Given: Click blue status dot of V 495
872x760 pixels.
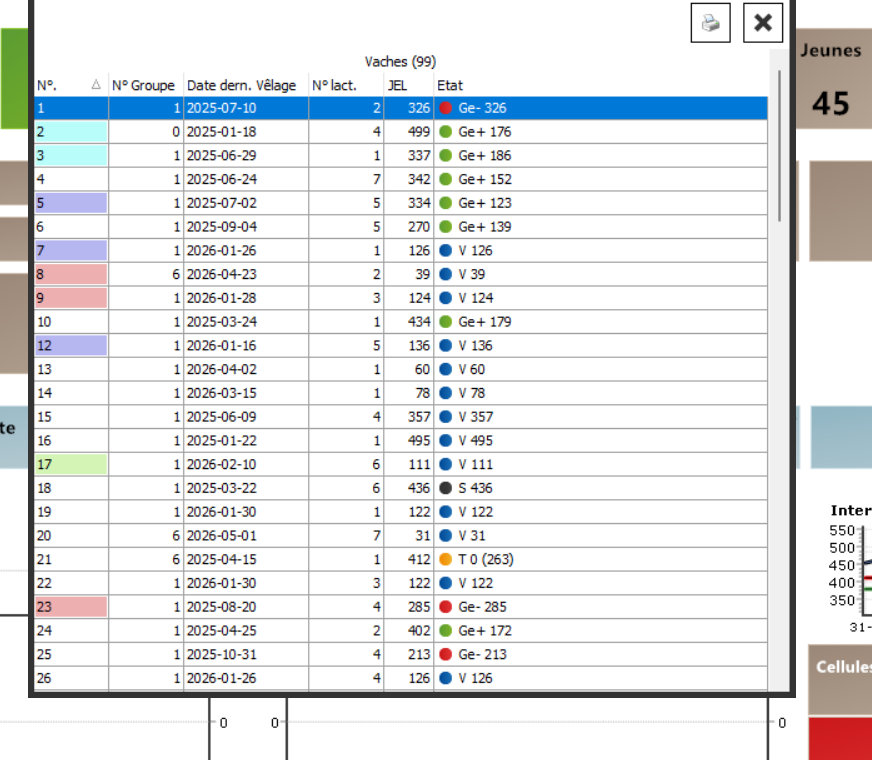Looking at the screenshot, I should pyautogui.click(x=445, y=440).
